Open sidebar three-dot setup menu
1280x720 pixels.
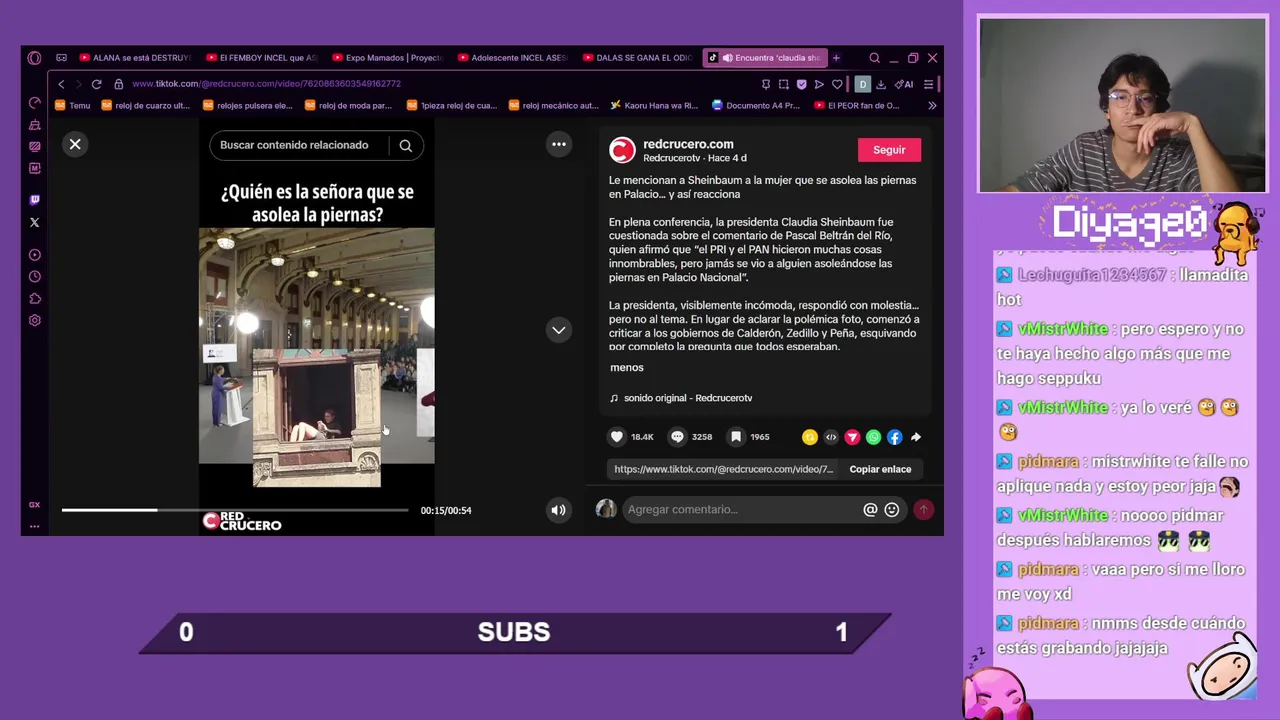coord(34,526)
